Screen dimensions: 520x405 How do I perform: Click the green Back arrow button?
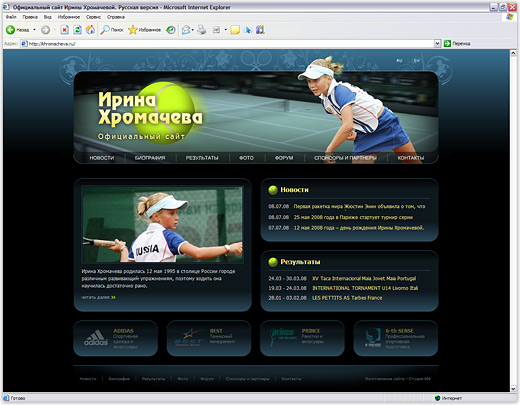(10, 30)
